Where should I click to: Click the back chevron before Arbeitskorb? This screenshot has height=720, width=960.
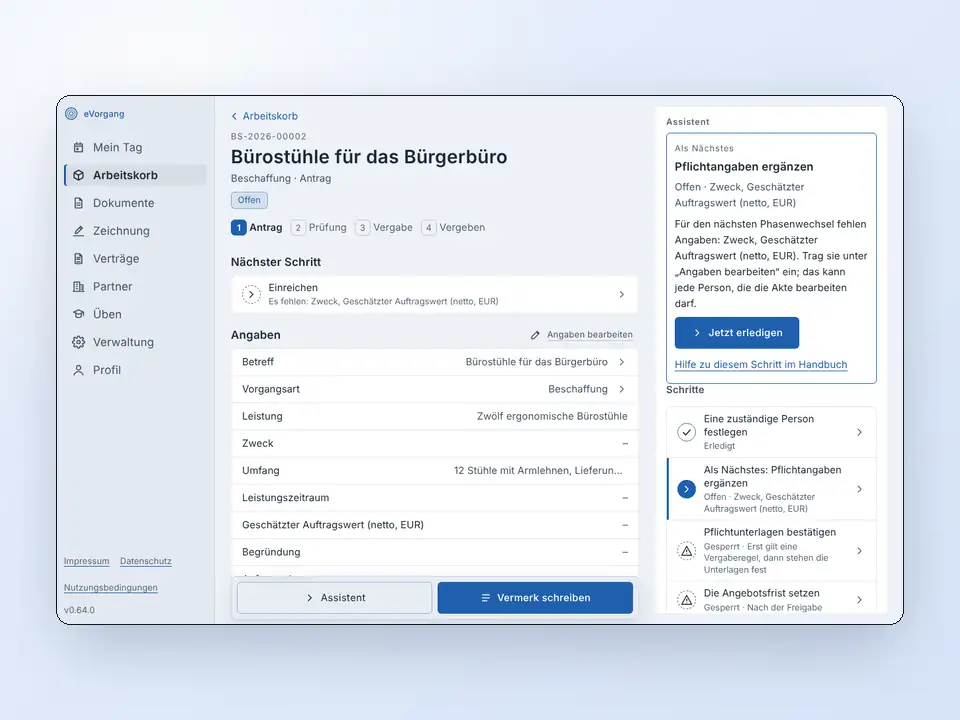pos(234,116)
